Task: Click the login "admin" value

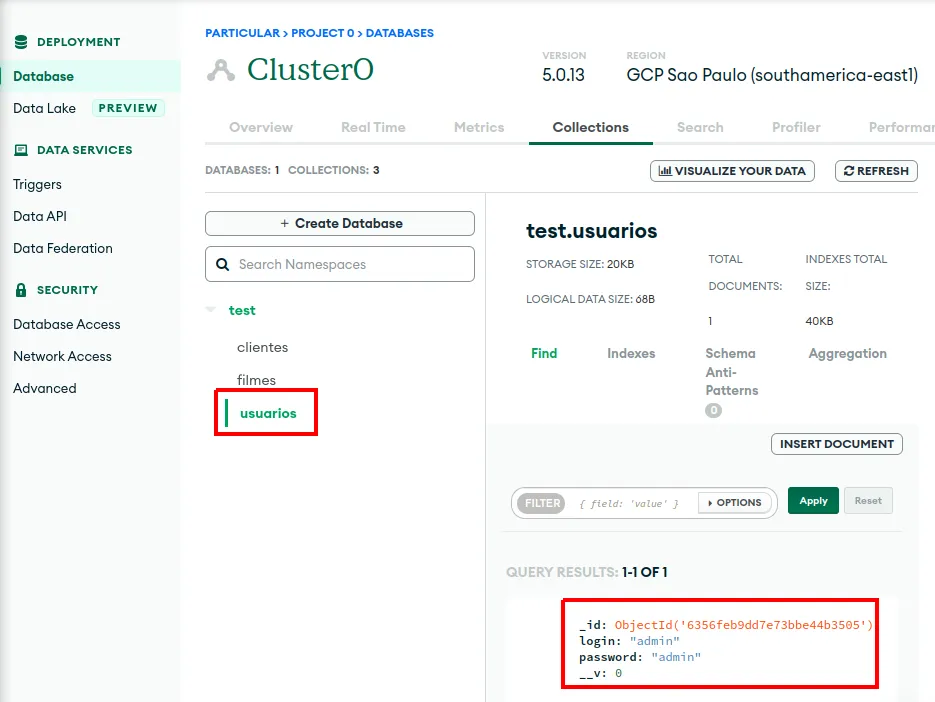Action: (x=655, y=641)
